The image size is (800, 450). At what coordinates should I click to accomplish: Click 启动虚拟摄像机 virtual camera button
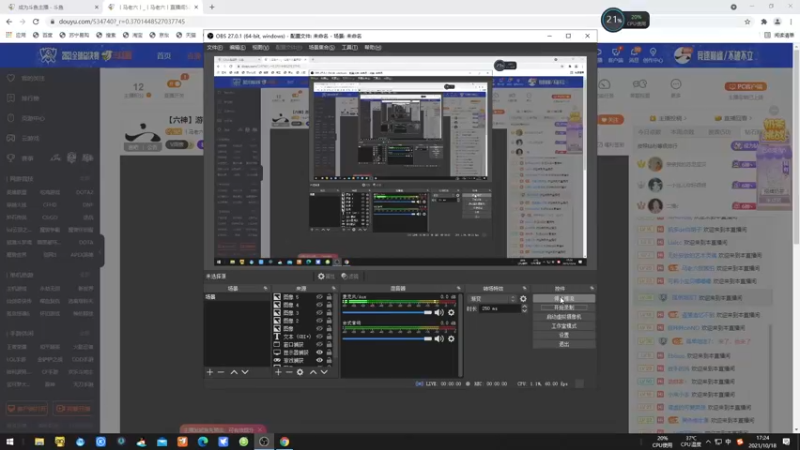coord(564,317)
